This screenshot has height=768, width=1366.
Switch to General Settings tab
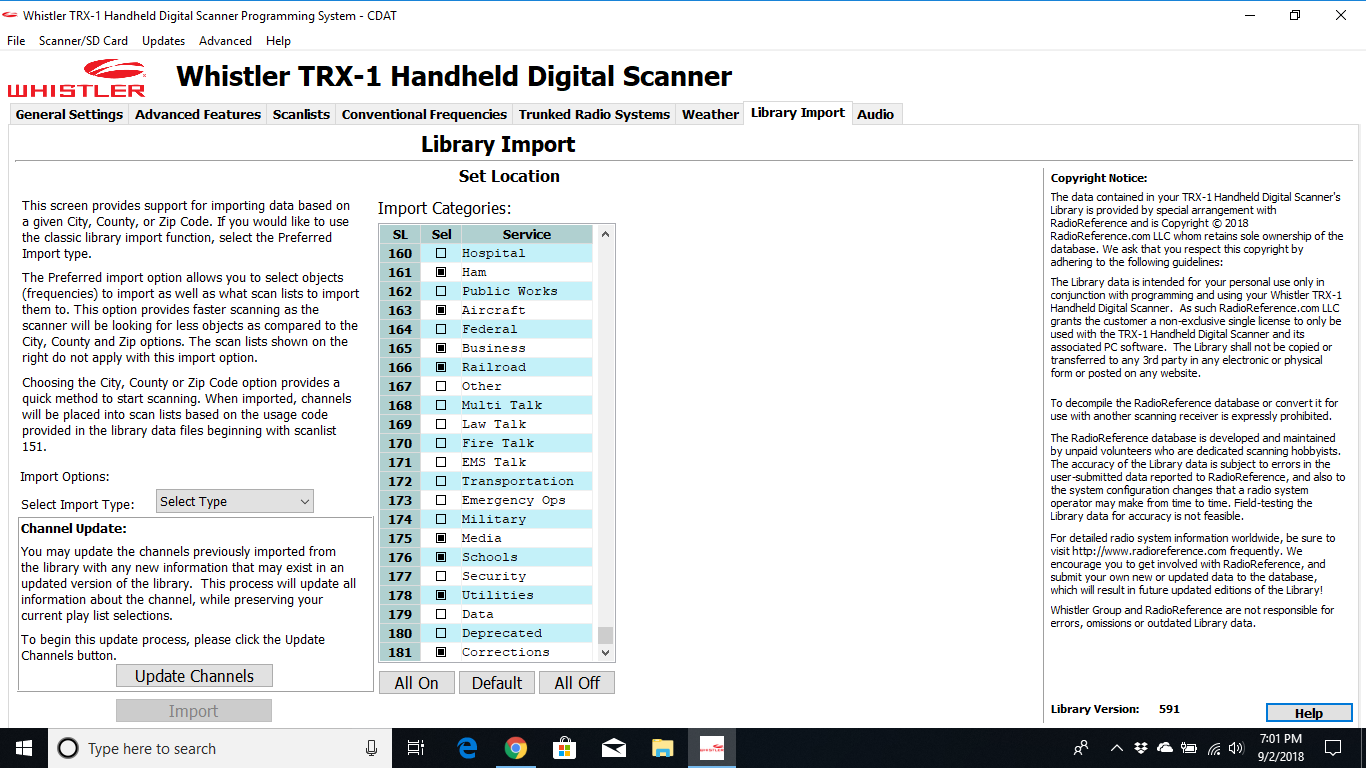[x=69, y=114]
